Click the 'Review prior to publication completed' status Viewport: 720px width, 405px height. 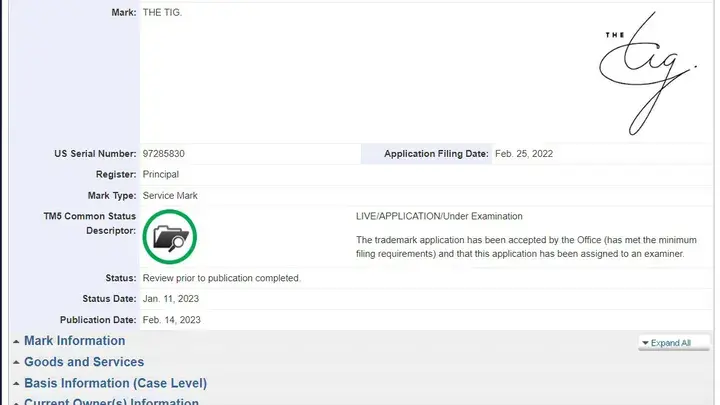pyautogui.click(x=222, y=278)
